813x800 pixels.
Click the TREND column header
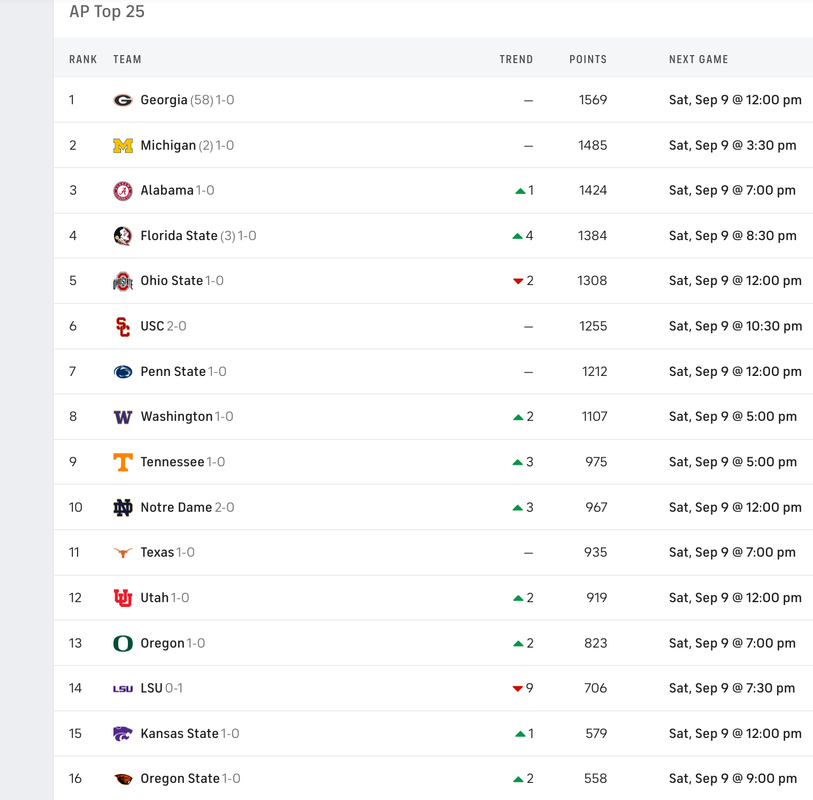tap(516, 60)
